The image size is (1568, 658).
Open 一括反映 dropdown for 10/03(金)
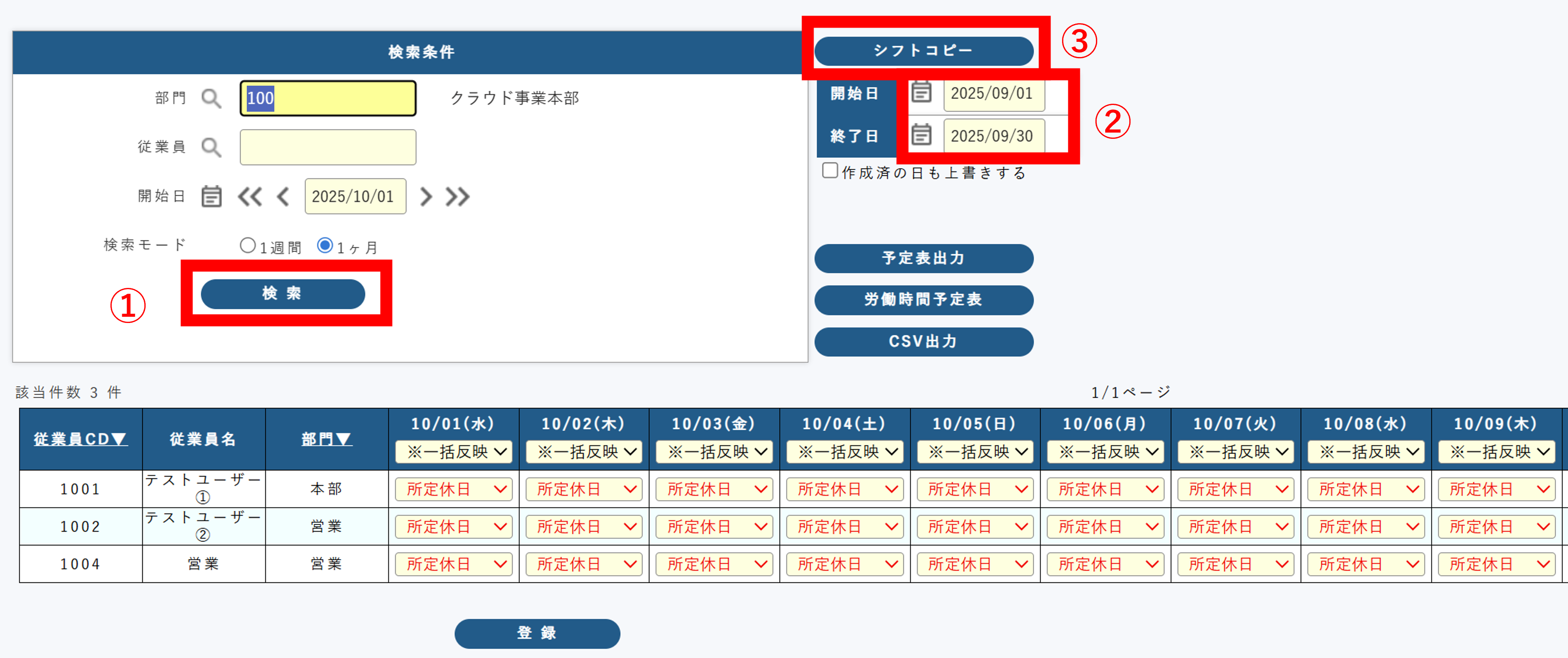point(714,452)
